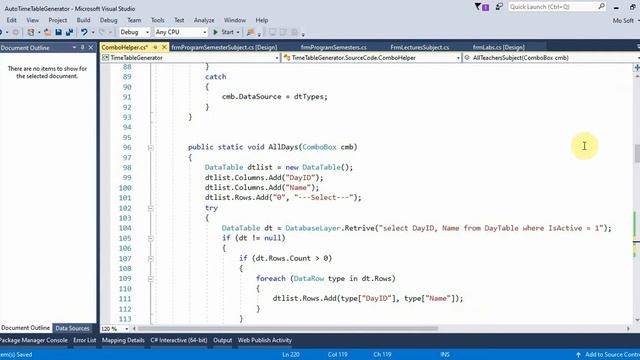Click the New Project toolbar icon
This screenshot has width=640, height=360.
pos(31,32)
